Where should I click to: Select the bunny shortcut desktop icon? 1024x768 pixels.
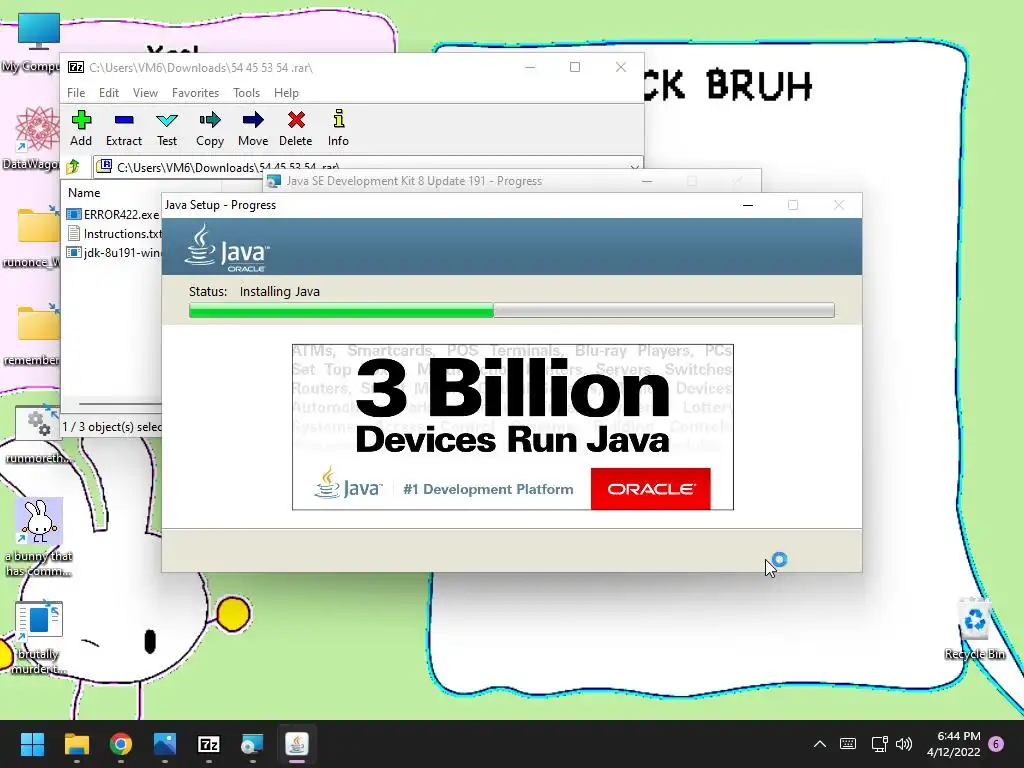coord(39,537)
